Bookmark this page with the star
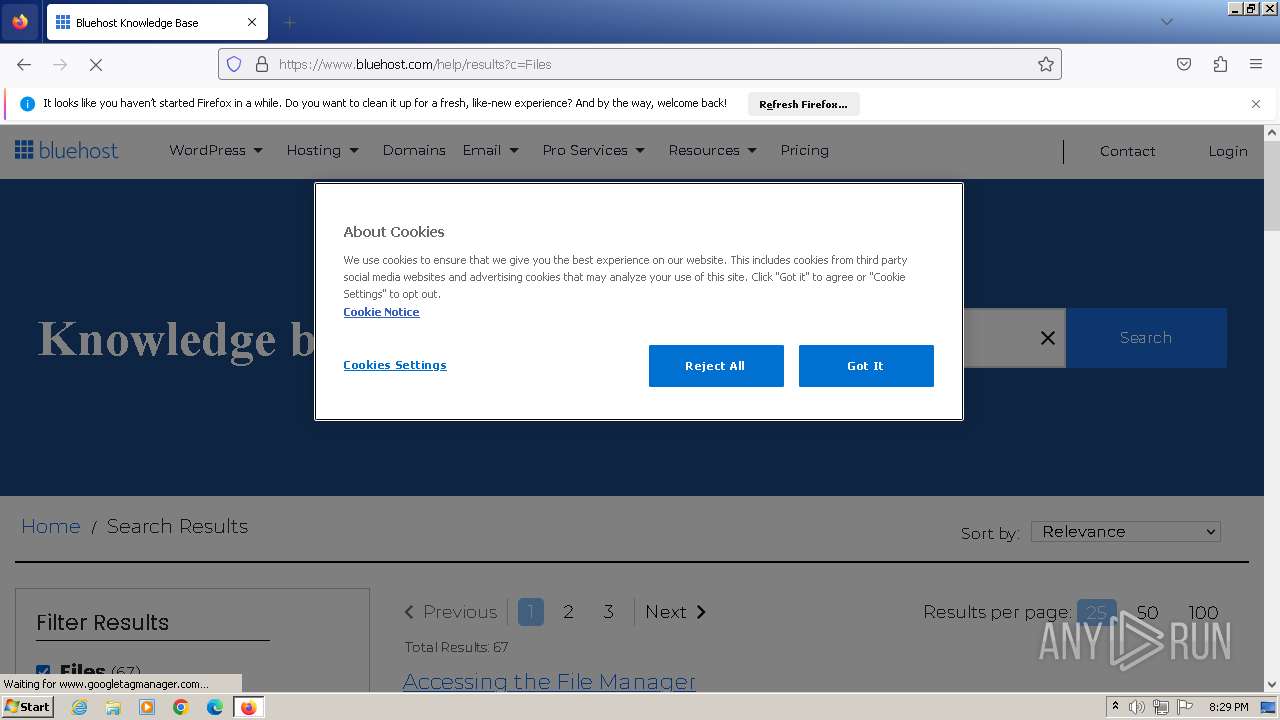Screen dimensions: 1280x720 pos(1046,64)
